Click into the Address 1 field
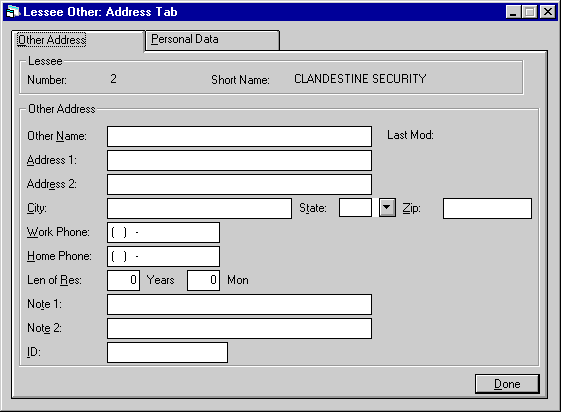 point(239,160)
